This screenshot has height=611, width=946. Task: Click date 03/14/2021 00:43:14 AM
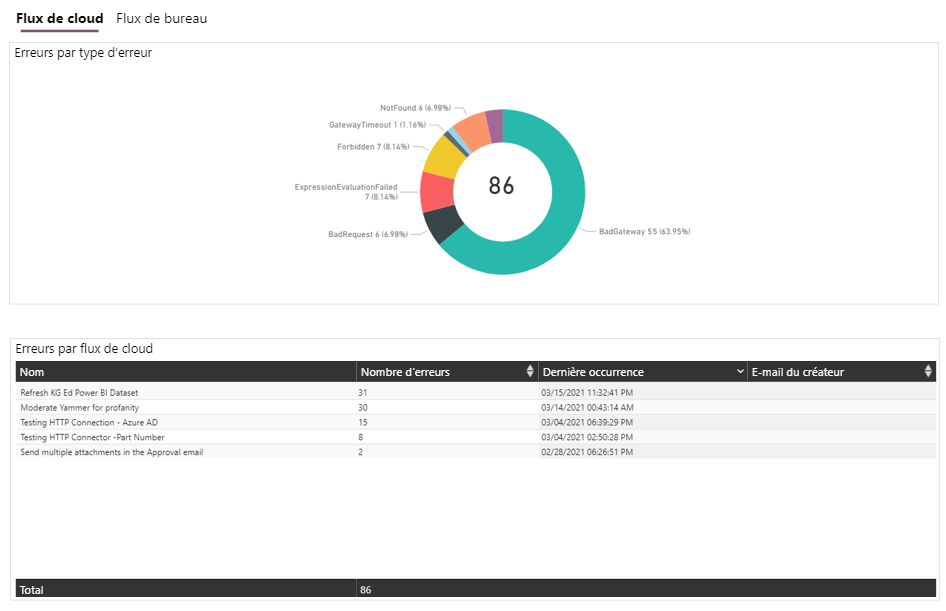pyautogui.click(x=587, y=408)
